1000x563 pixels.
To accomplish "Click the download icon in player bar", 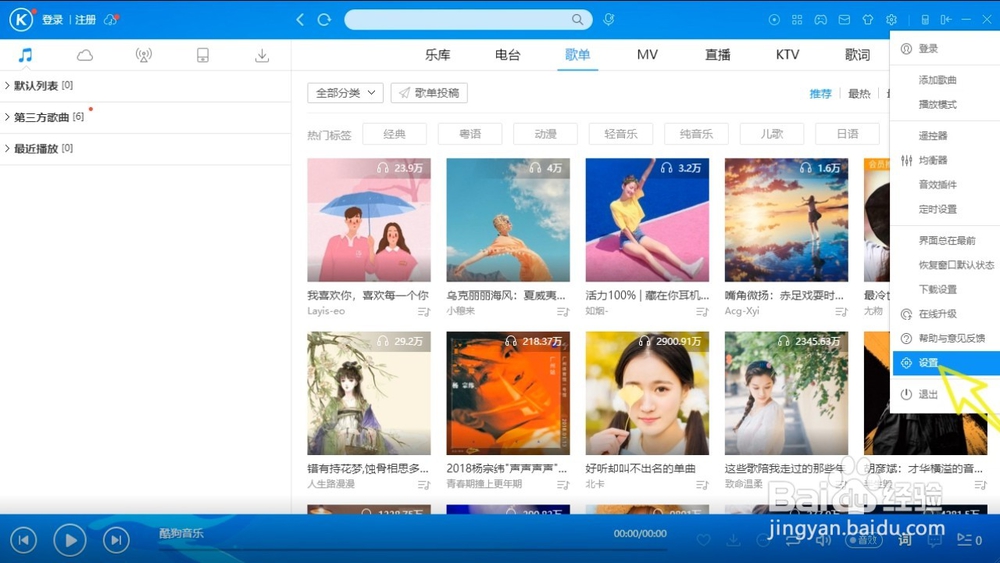I will [x=733, y=540].
